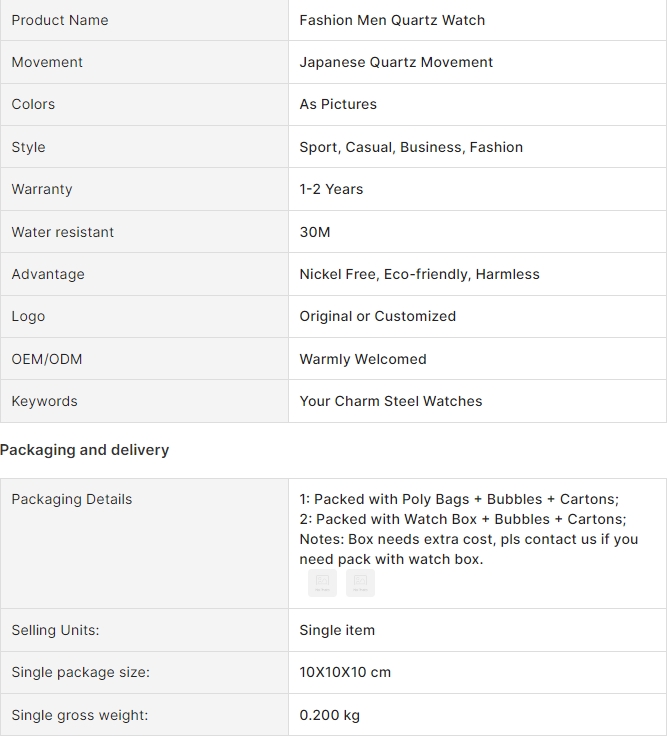Click the 0.200 kg gross weight value
The image size is (669, 738).
[330, 715]
